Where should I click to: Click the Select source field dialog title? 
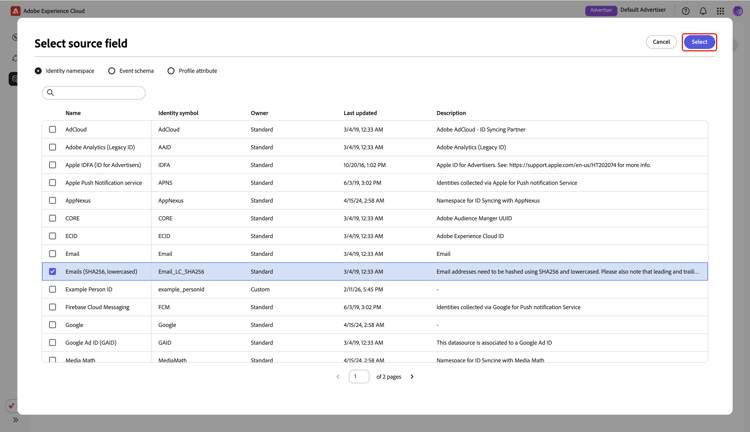pyautogui.click(x=81, y=44)
